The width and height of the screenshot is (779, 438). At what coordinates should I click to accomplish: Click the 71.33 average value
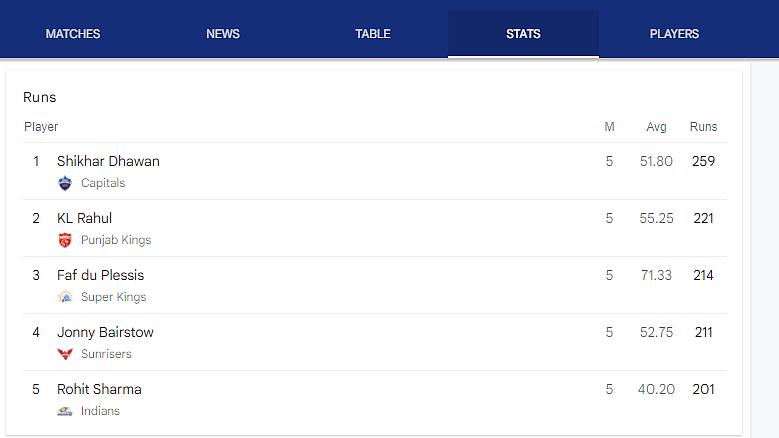click(656, 275)
